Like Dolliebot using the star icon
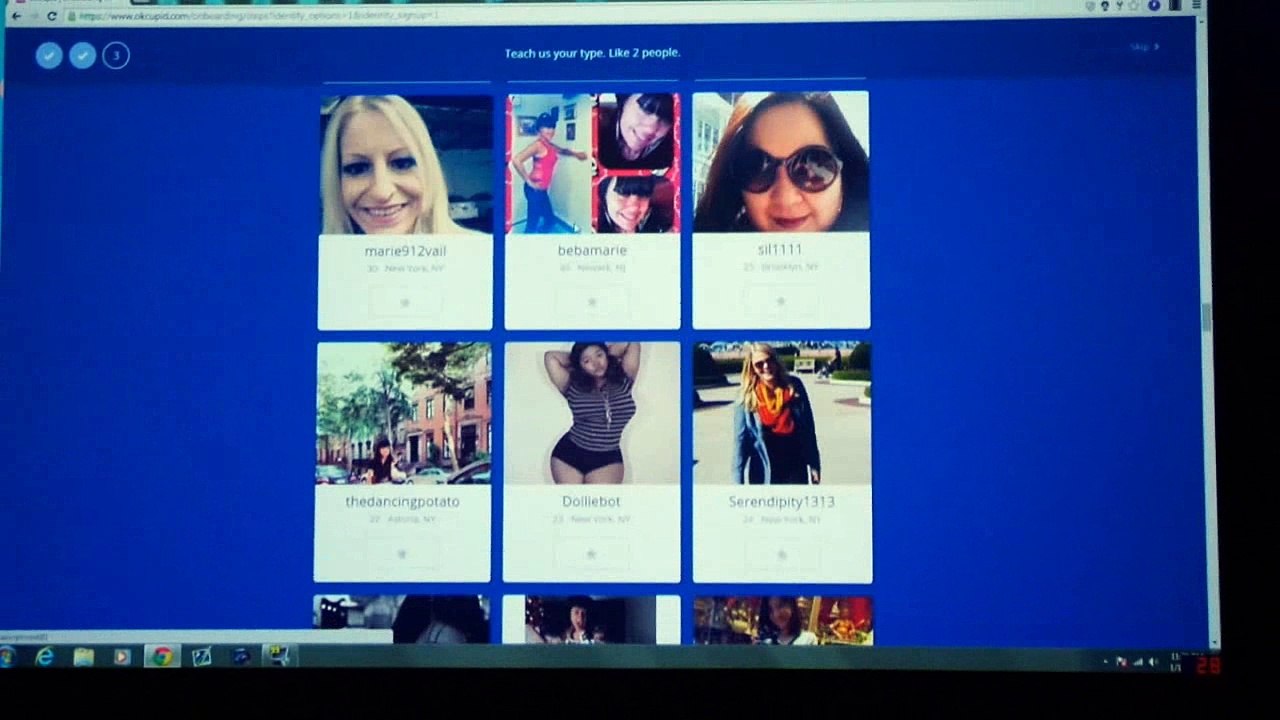Viewport: 1280px width, 720px height. 591,554
